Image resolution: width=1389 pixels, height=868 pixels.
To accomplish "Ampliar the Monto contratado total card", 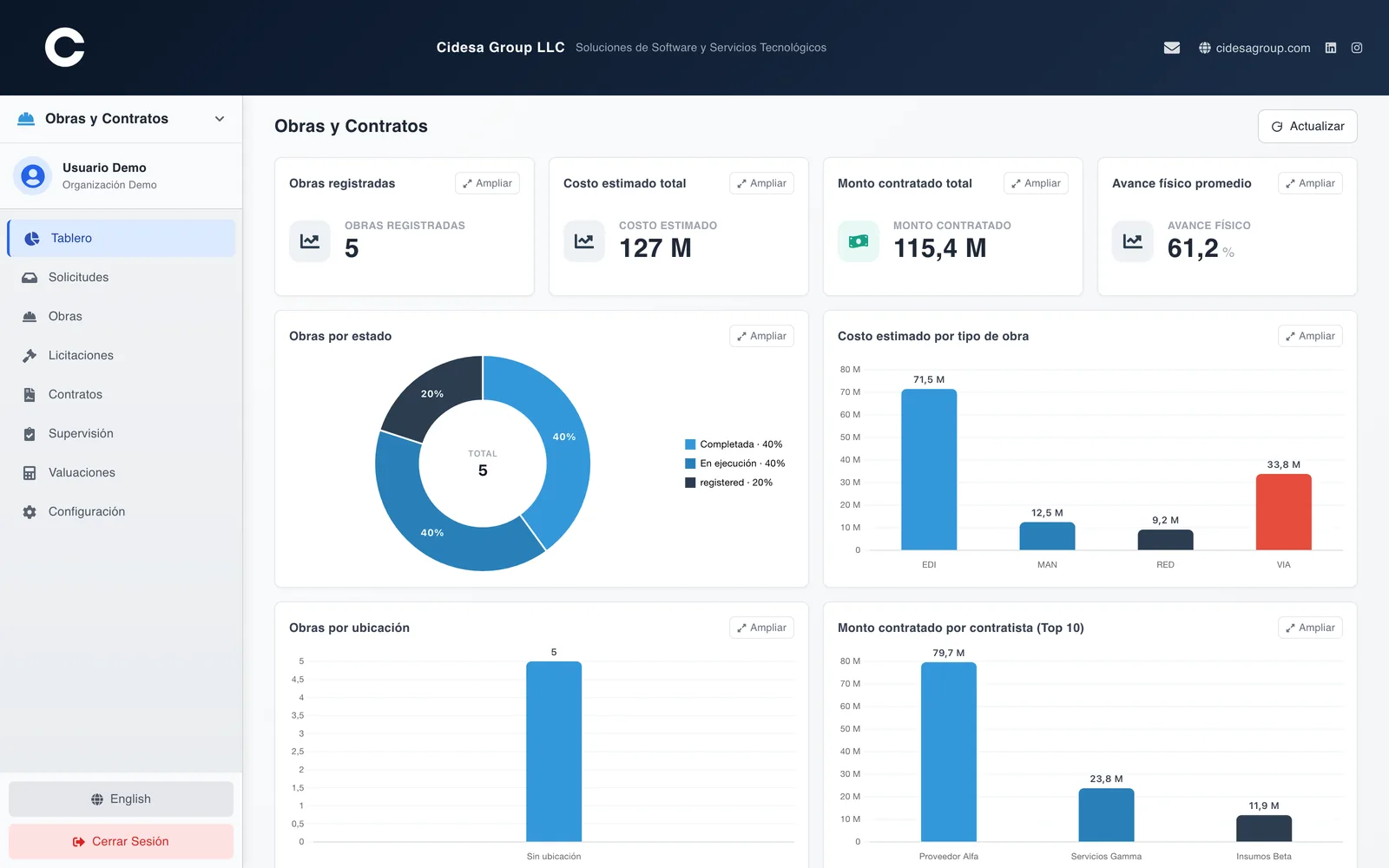I will (x=1036, y=183).
